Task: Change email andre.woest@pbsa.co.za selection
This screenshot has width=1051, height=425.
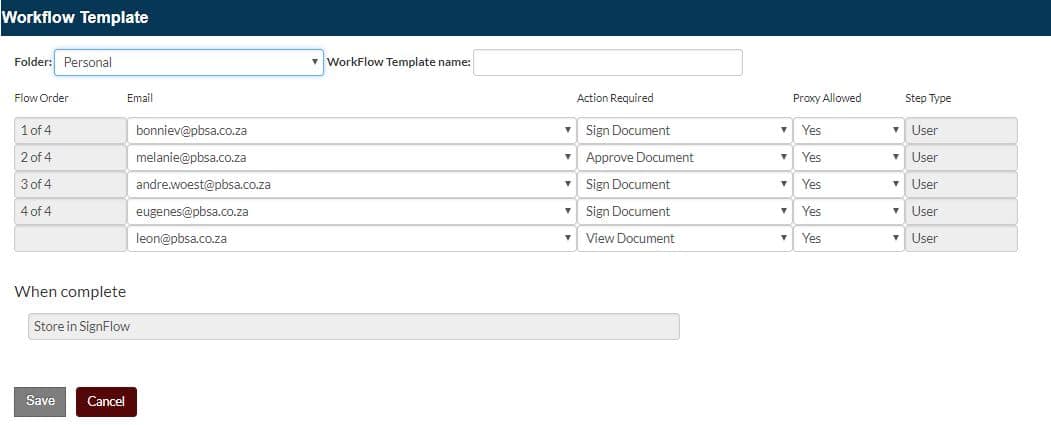Action: pyautogui.click(x=351, y=184)
